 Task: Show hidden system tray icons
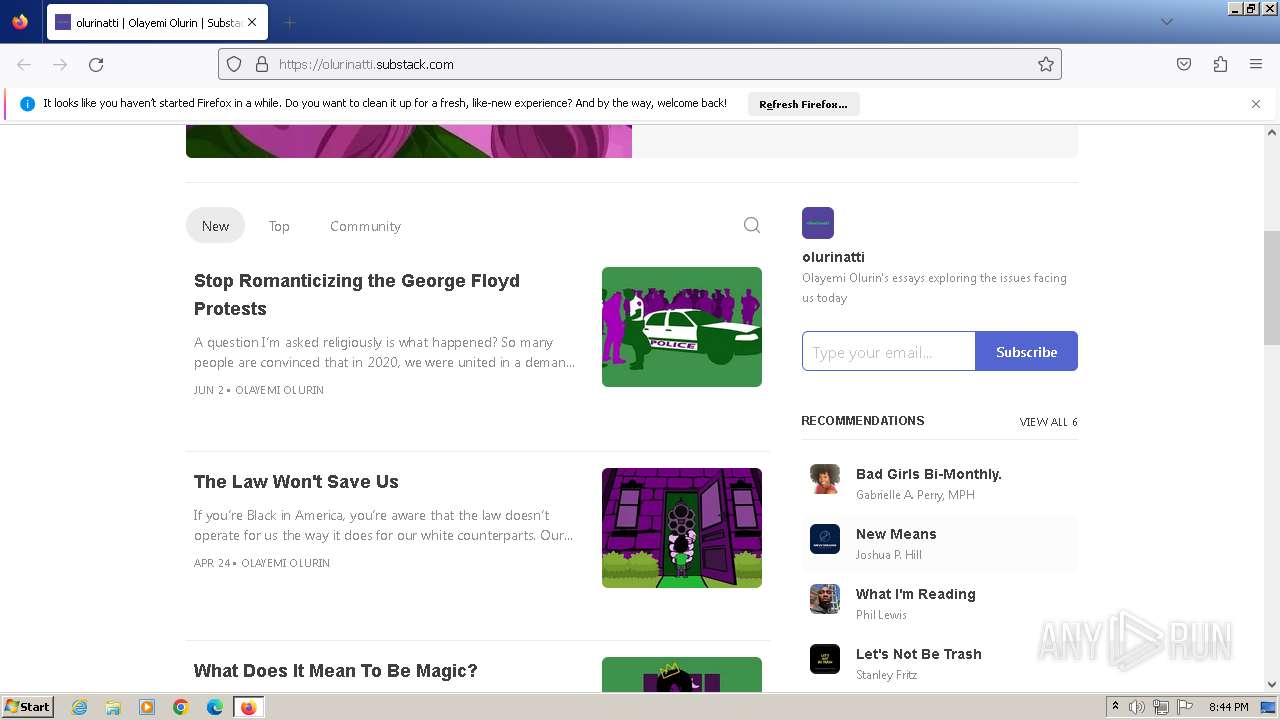pyautogui.click(x=1115, y=707)
